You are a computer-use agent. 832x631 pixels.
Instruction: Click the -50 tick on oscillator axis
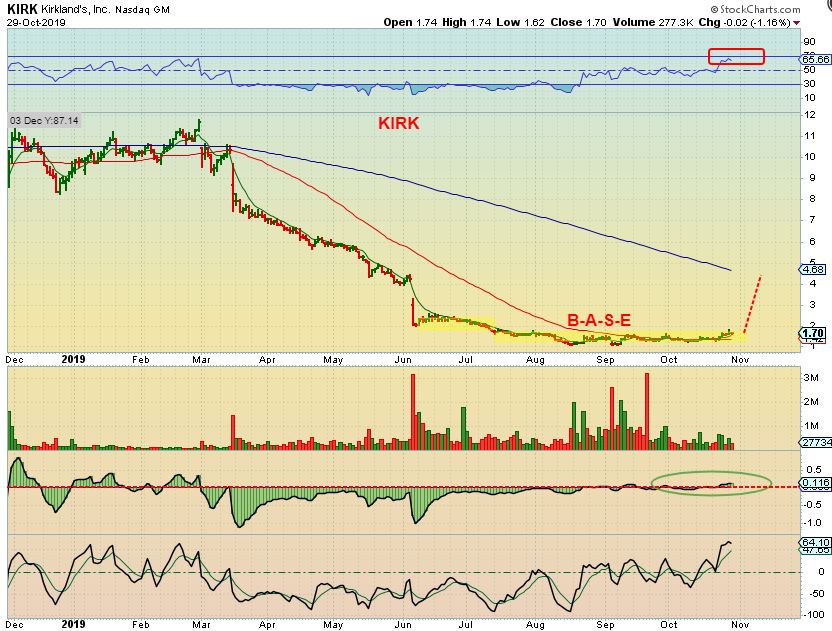coord(813,593)
